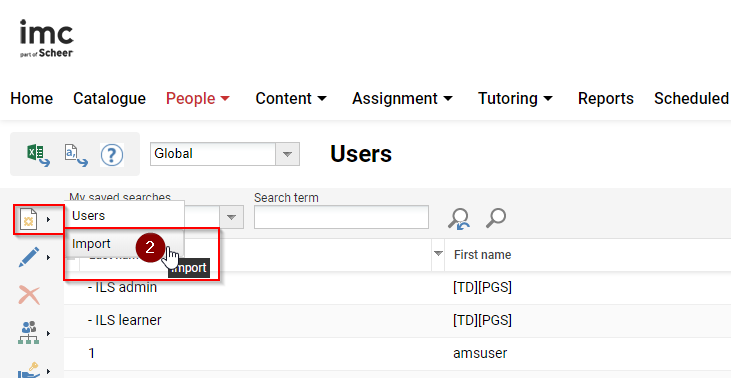Select Import in the flyout menu

pyautogui.click(x=124, y=244)
